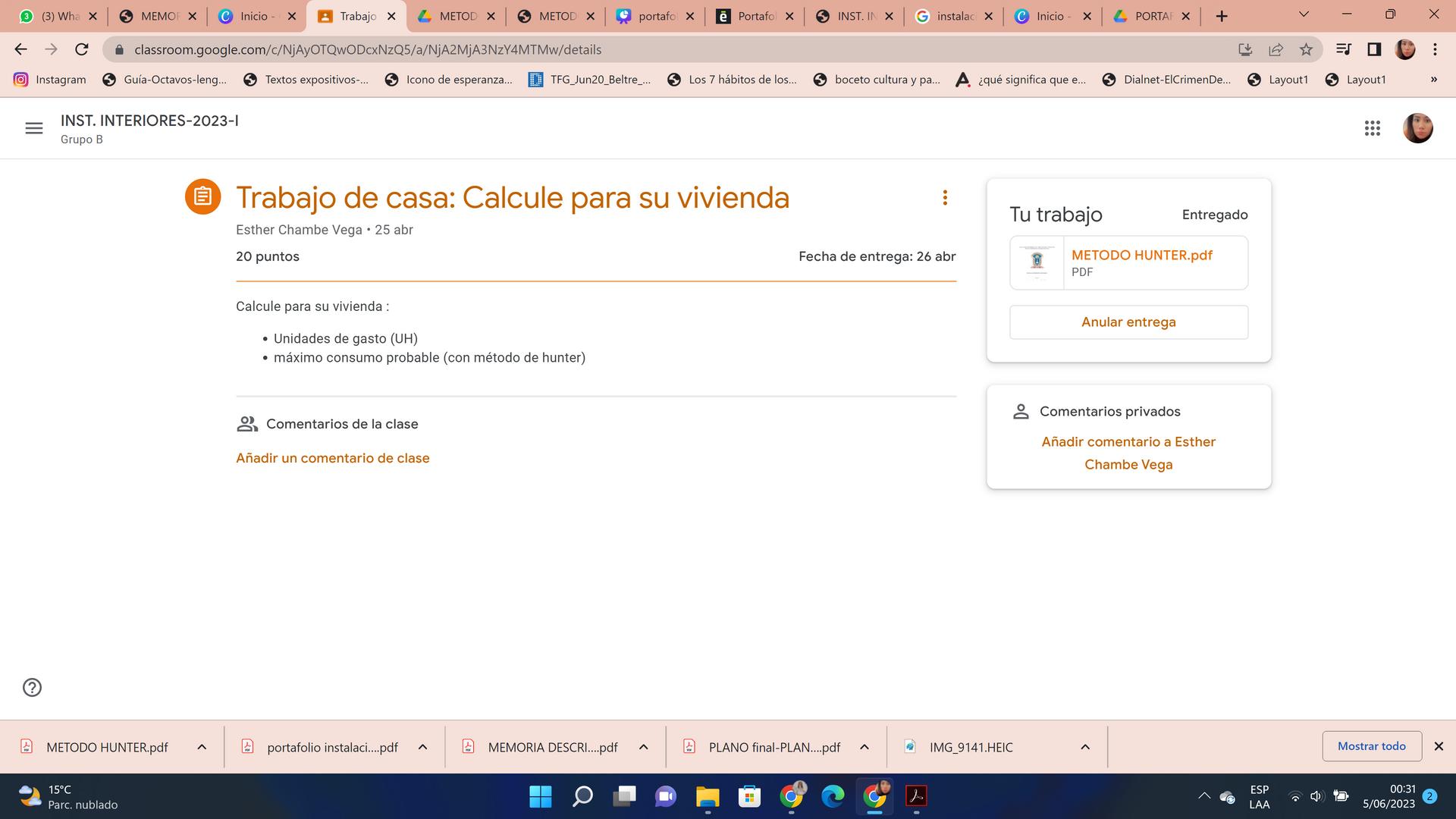The width and height of the screenshot is (1456, 819).
Task: Click Añadir un comentario de clase
Action: pos(332,458)
